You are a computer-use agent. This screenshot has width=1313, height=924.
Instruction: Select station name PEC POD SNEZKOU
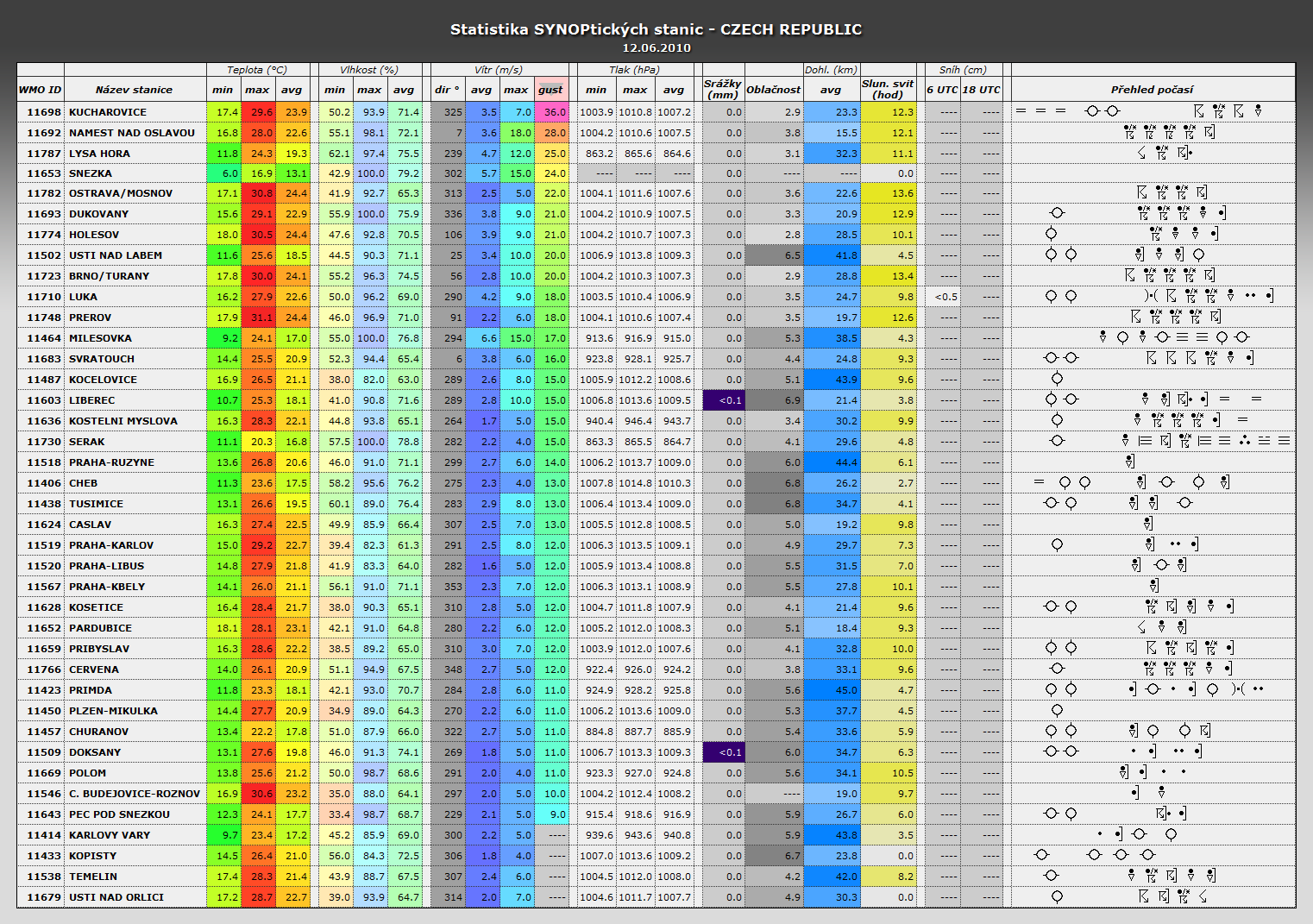click(119, 814)
